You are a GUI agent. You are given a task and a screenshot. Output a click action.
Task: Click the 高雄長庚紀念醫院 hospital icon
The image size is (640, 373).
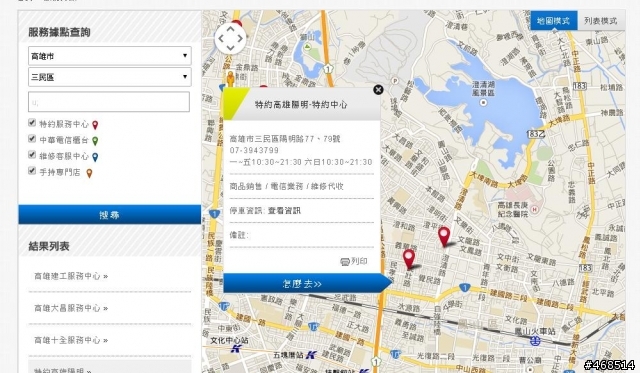pyautogui.click(x=535, y=209)
